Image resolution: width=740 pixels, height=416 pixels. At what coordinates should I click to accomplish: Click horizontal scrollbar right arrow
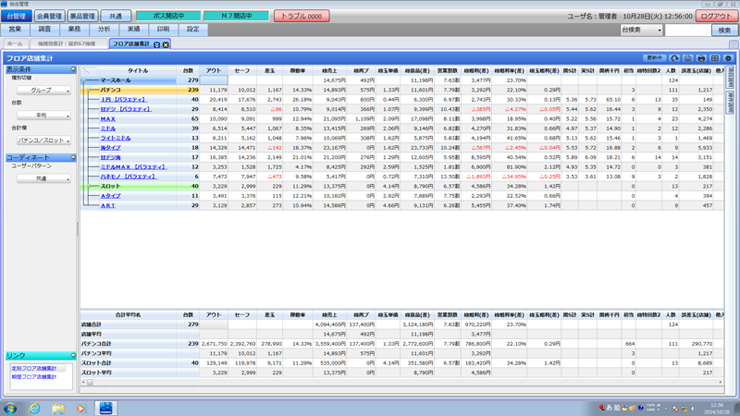click(x=720, y=382)
